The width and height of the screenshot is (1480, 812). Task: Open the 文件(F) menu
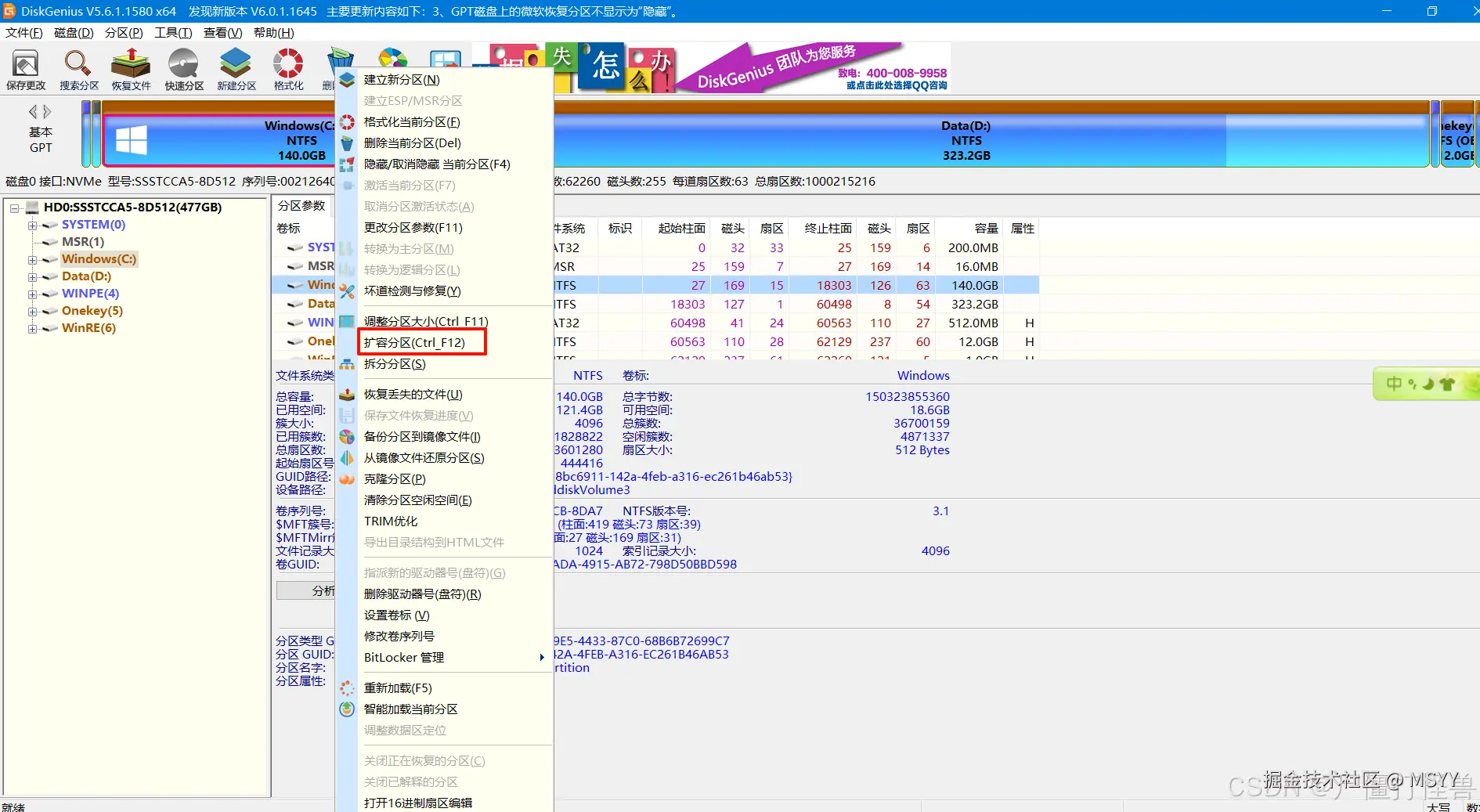(x=24, y=33)
